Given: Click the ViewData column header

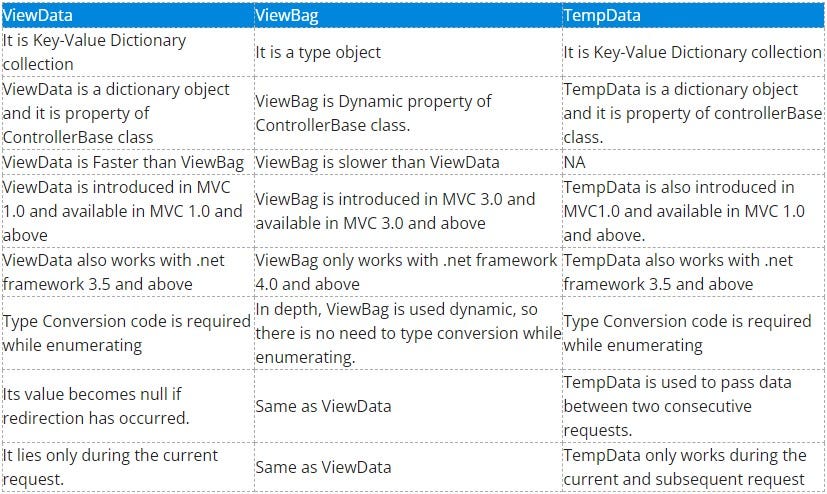Looking at the screenshot, I should click(128, 15).
